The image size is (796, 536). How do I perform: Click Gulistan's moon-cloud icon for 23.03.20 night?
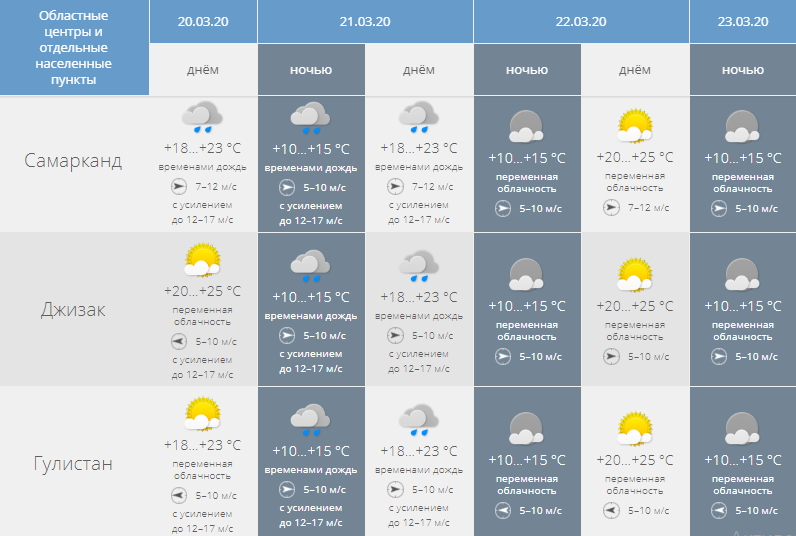742,428
